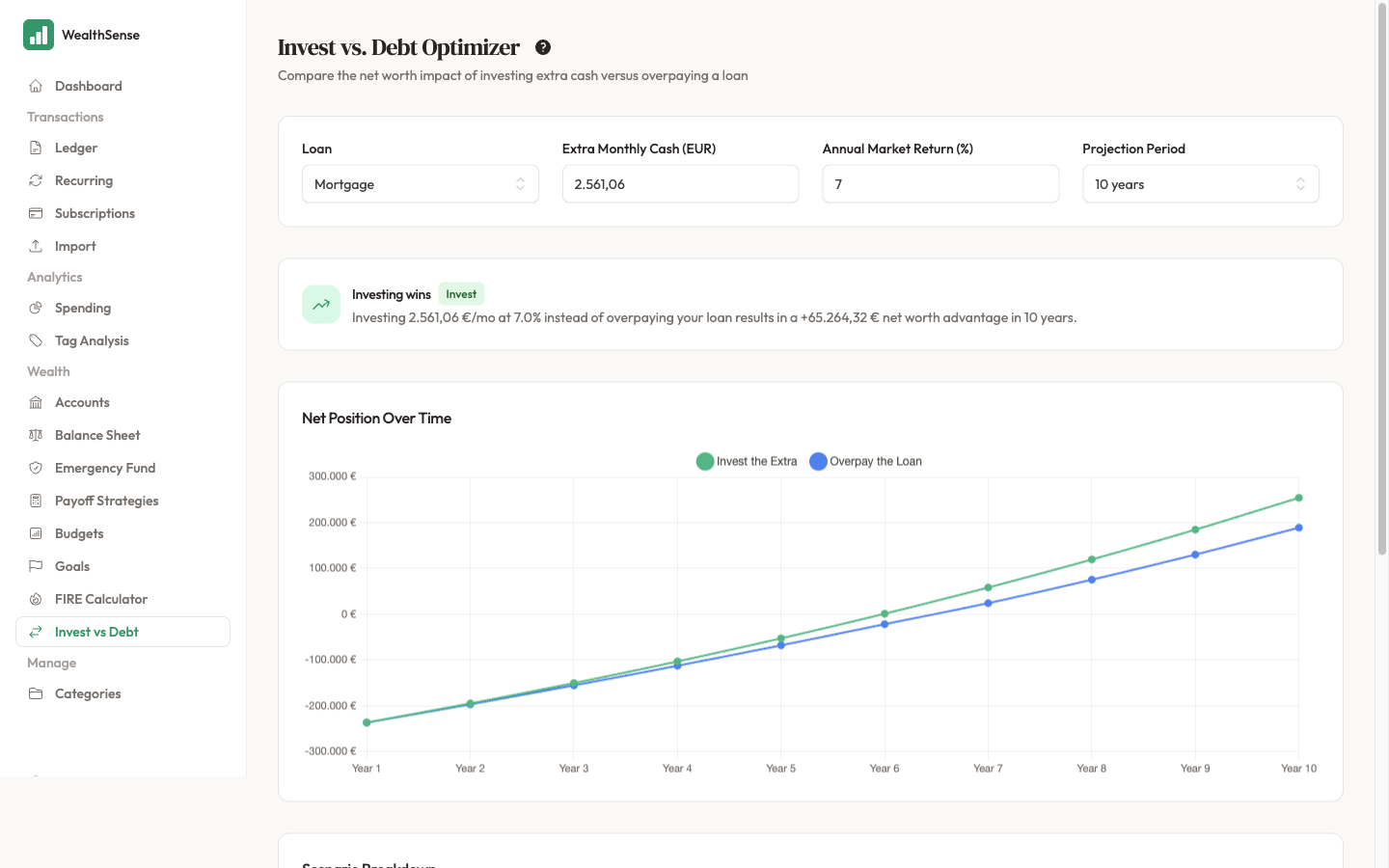Click the Import upload icon
The image size is (1389, 868).
tap(36, 246)
